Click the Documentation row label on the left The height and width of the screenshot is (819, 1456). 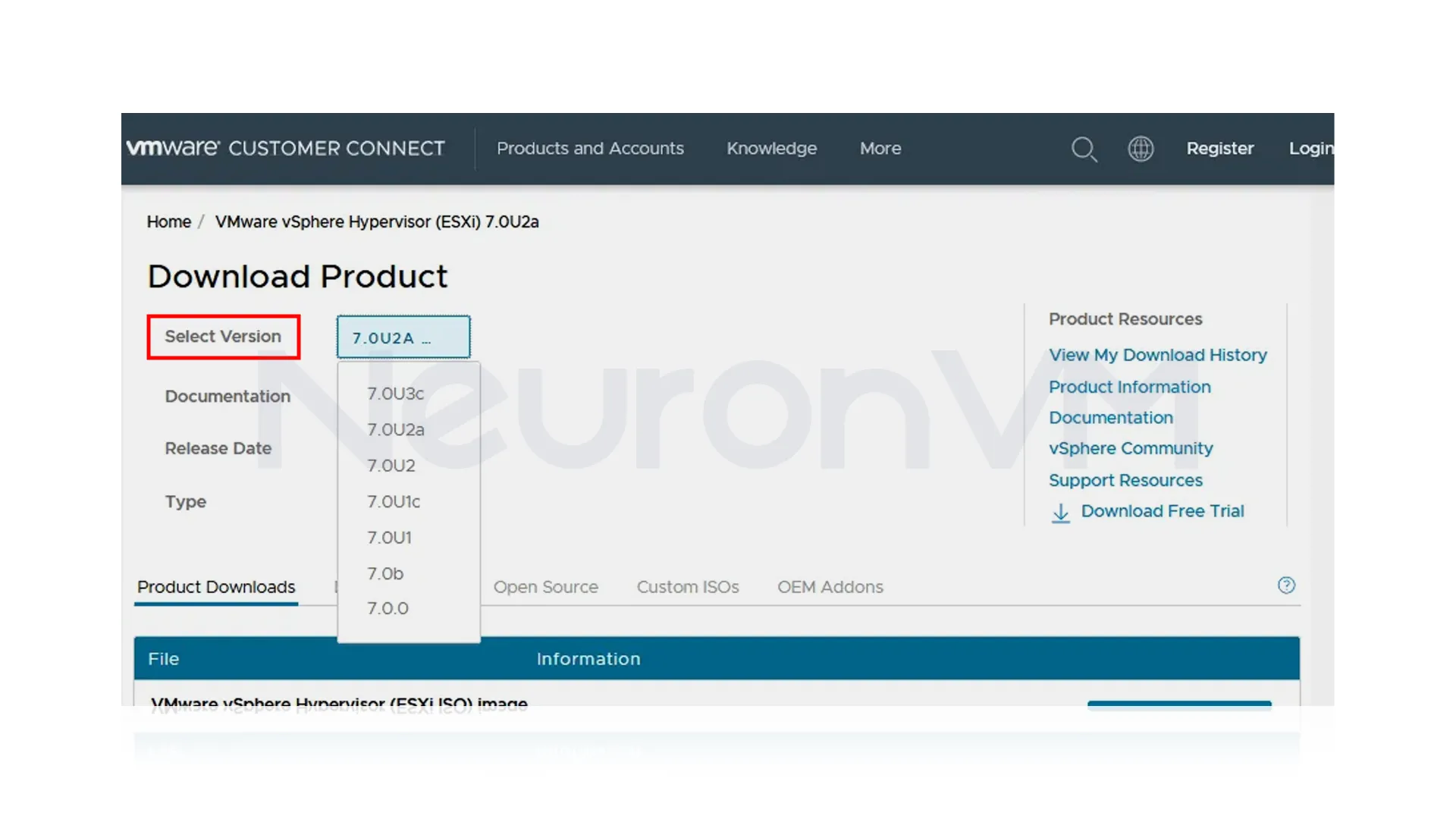point(227,396)
